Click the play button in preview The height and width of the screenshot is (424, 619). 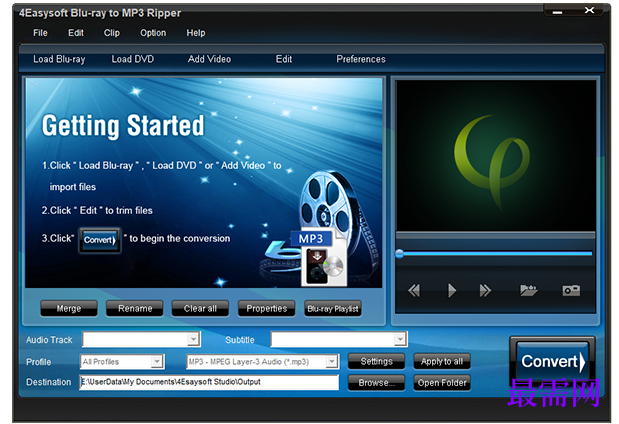452,291
